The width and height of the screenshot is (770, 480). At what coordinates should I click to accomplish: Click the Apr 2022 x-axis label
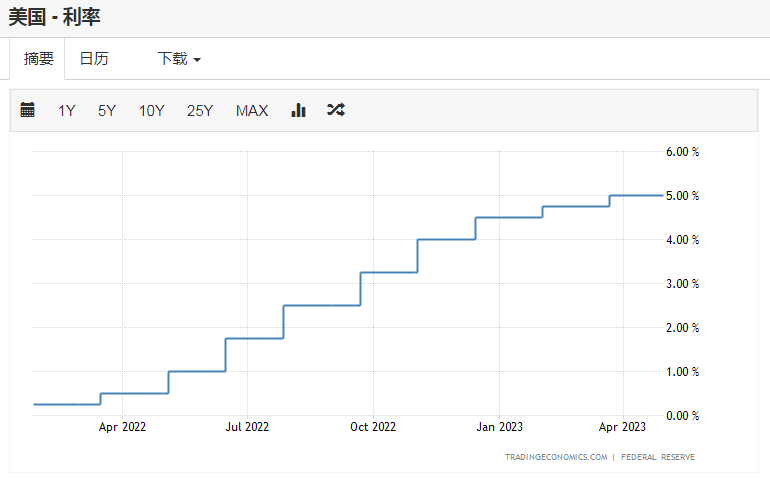(122, 427)
